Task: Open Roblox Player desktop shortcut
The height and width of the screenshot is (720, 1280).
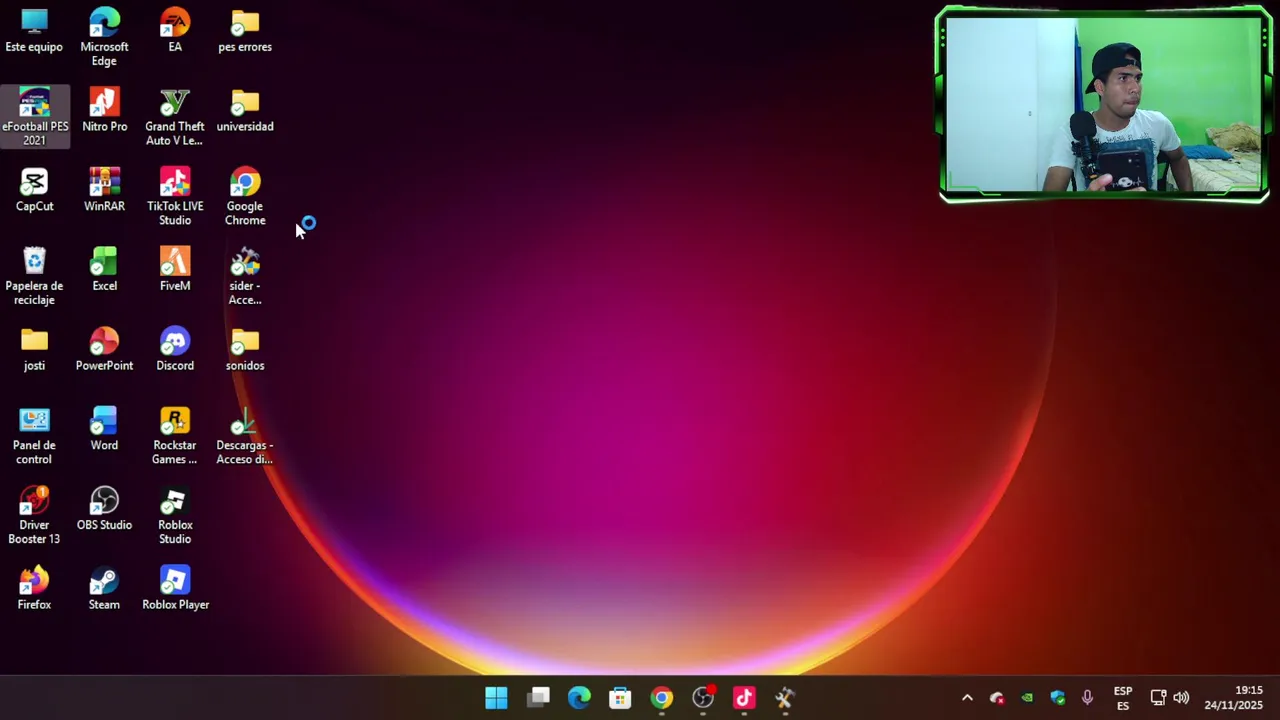Action: (175, 588)
